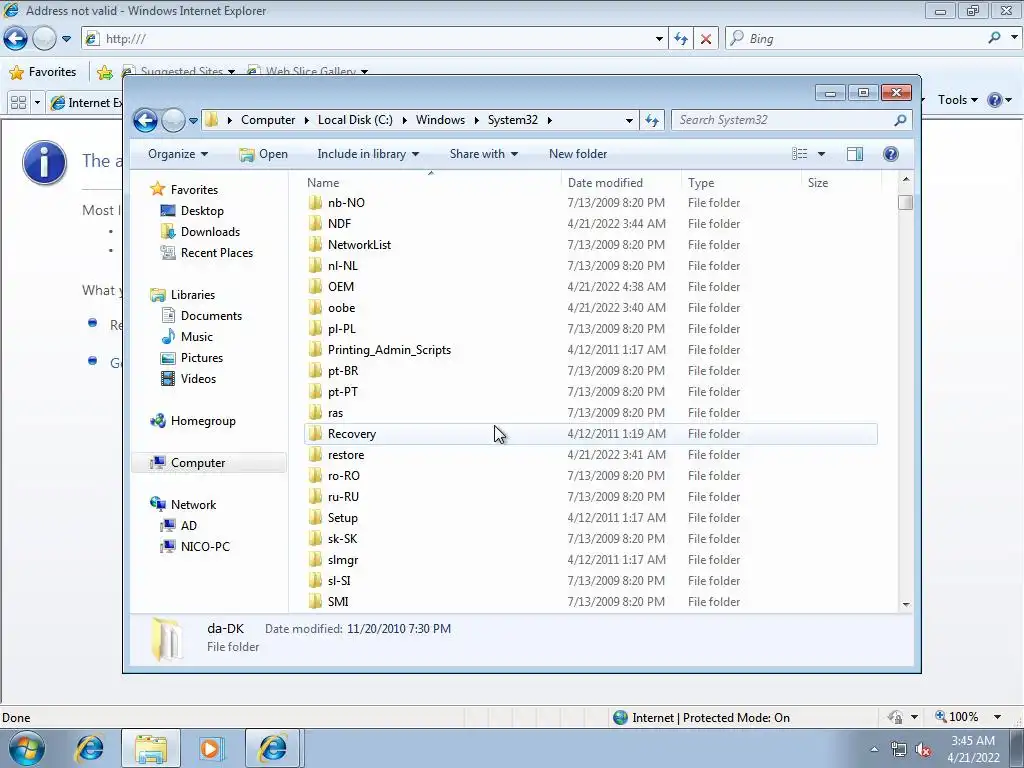Refresh the System32 folder view
This screenshot has width=1024, height=768.
[x=652, y=120]
